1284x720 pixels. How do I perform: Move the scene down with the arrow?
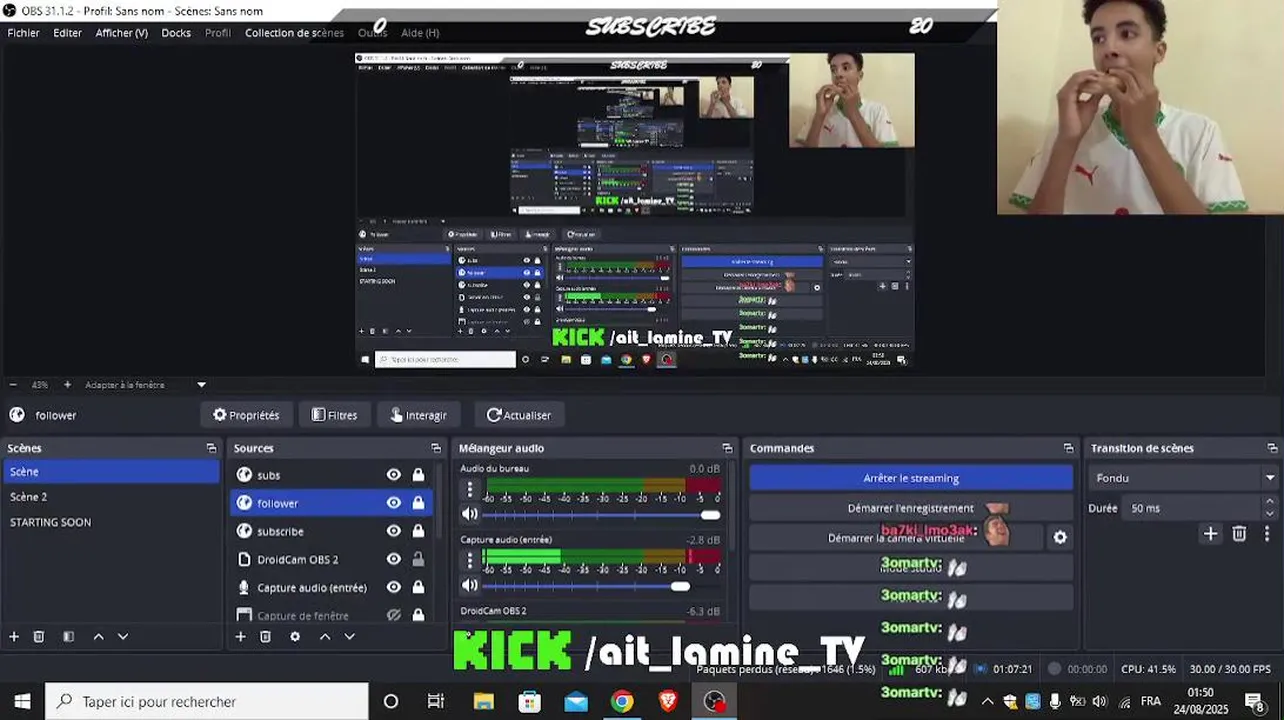(x=123, y=636)
